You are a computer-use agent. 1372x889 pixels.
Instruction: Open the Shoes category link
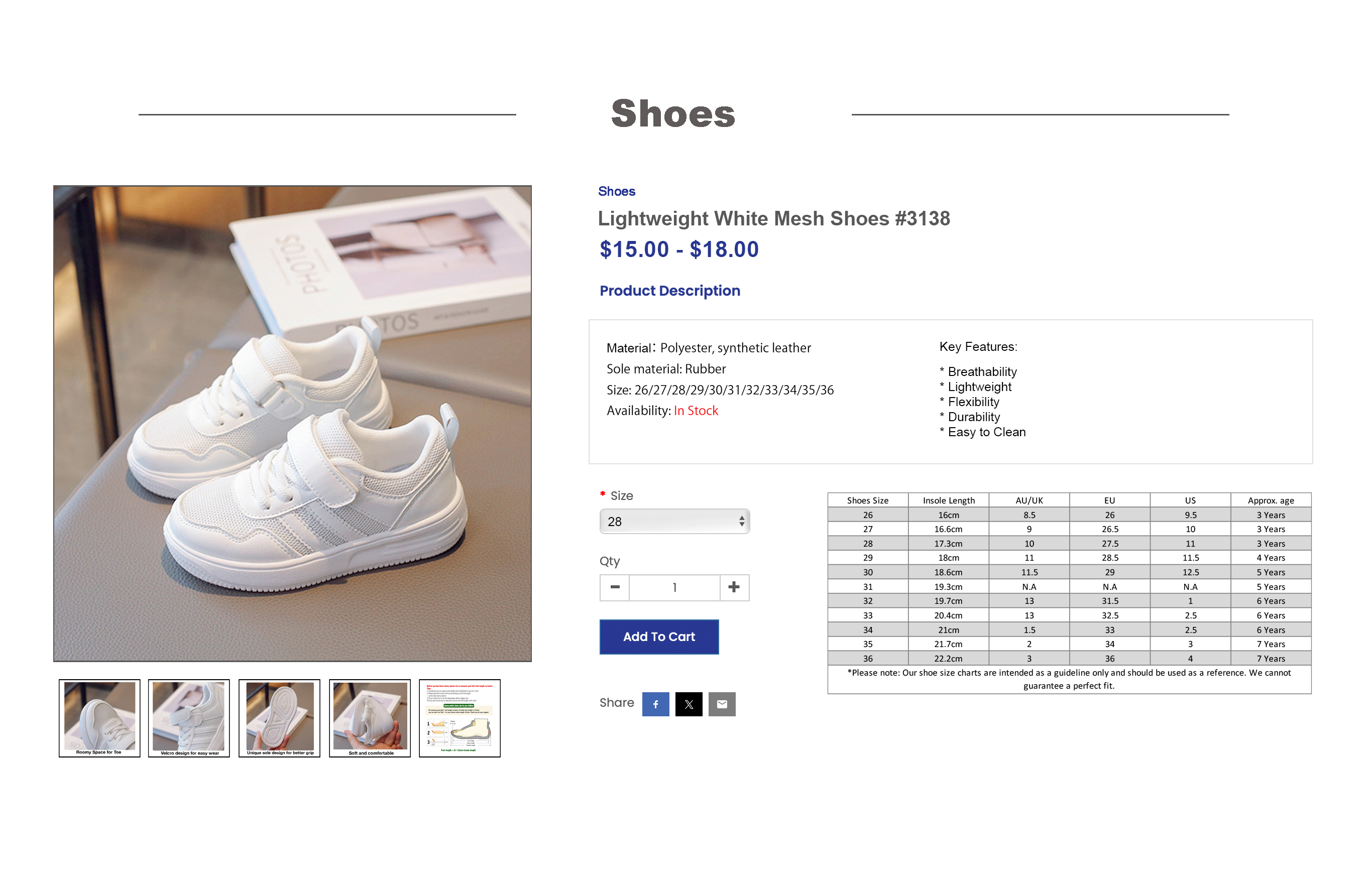(616, 191)
